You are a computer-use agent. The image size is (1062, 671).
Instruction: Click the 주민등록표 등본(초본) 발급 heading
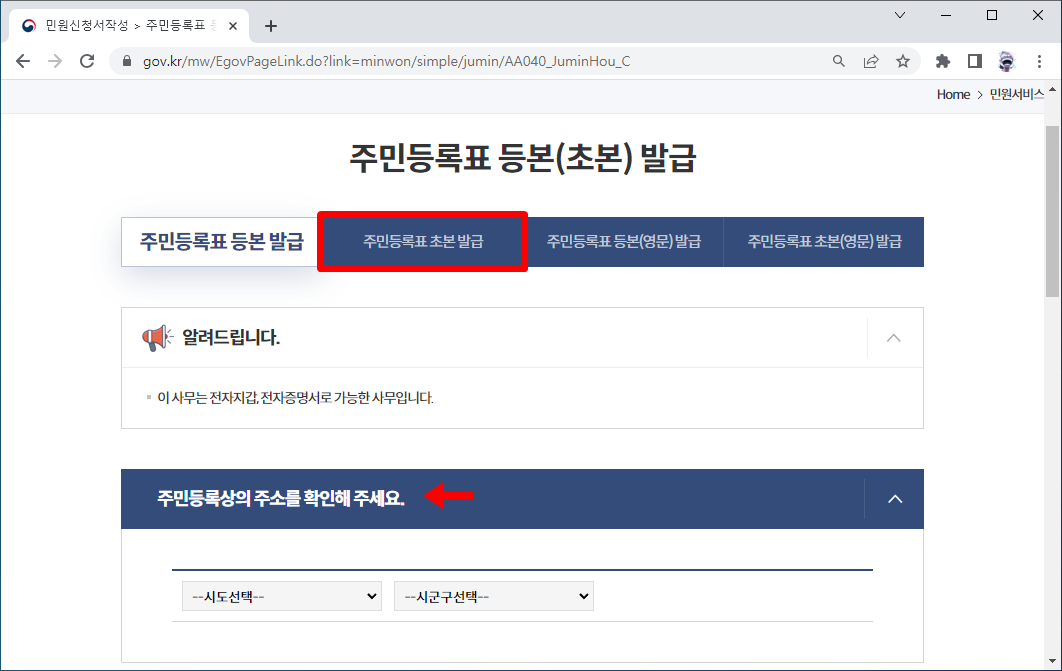pyautogui.click(x=522, y=158)
